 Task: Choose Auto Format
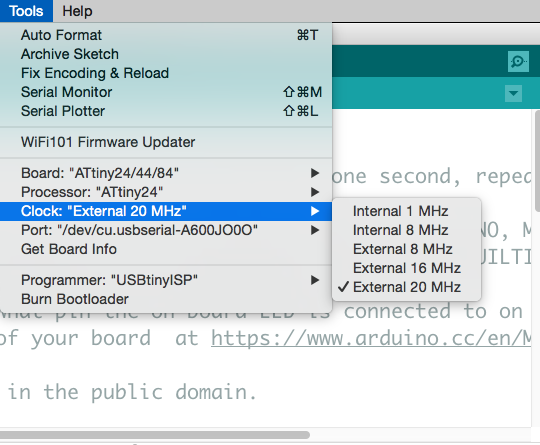pyautogui.click(x=166, y=35)
